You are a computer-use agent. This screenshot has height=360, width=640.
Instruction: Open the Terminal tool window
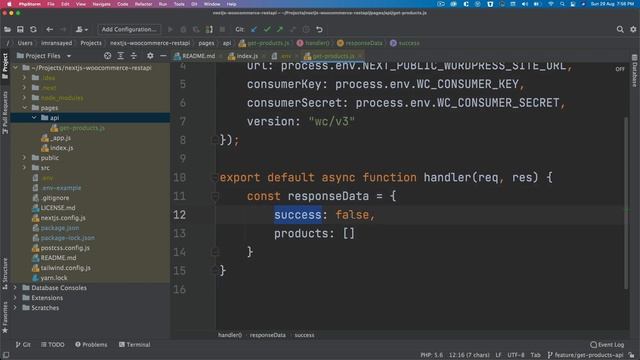coord(135,344)
